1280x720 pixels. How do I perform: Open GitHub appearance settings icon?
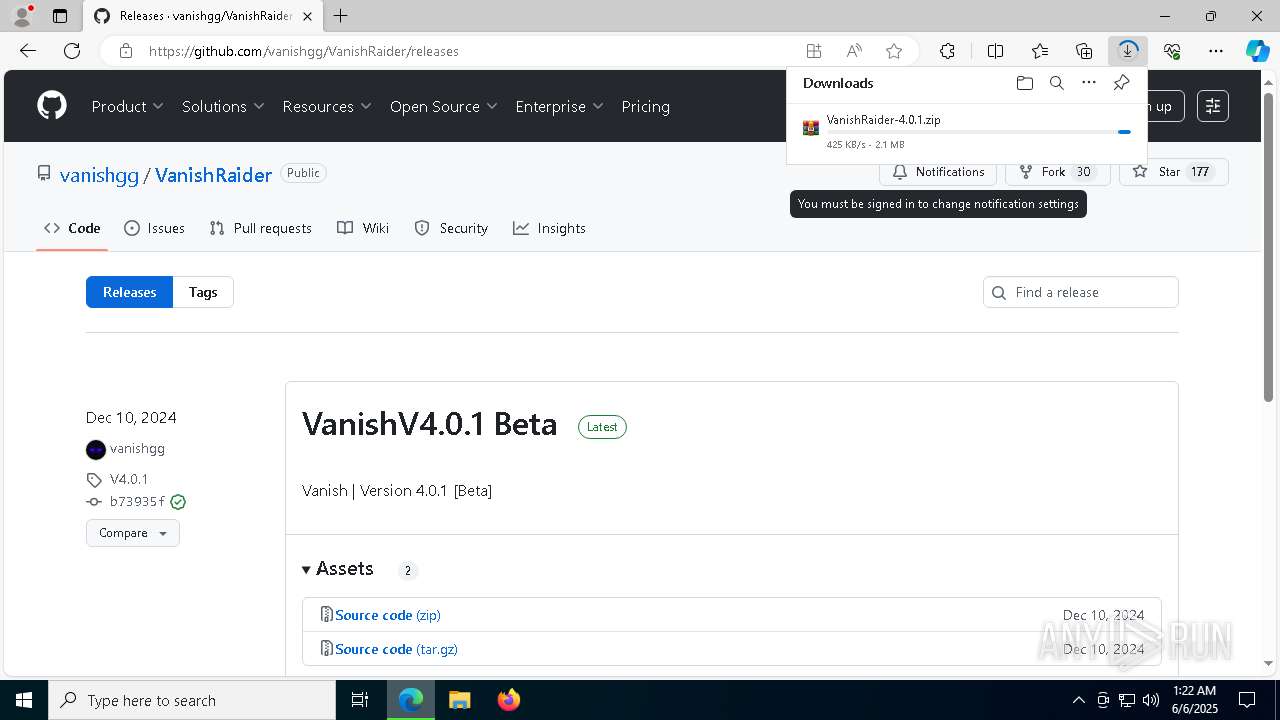(x=1213, y=106)
